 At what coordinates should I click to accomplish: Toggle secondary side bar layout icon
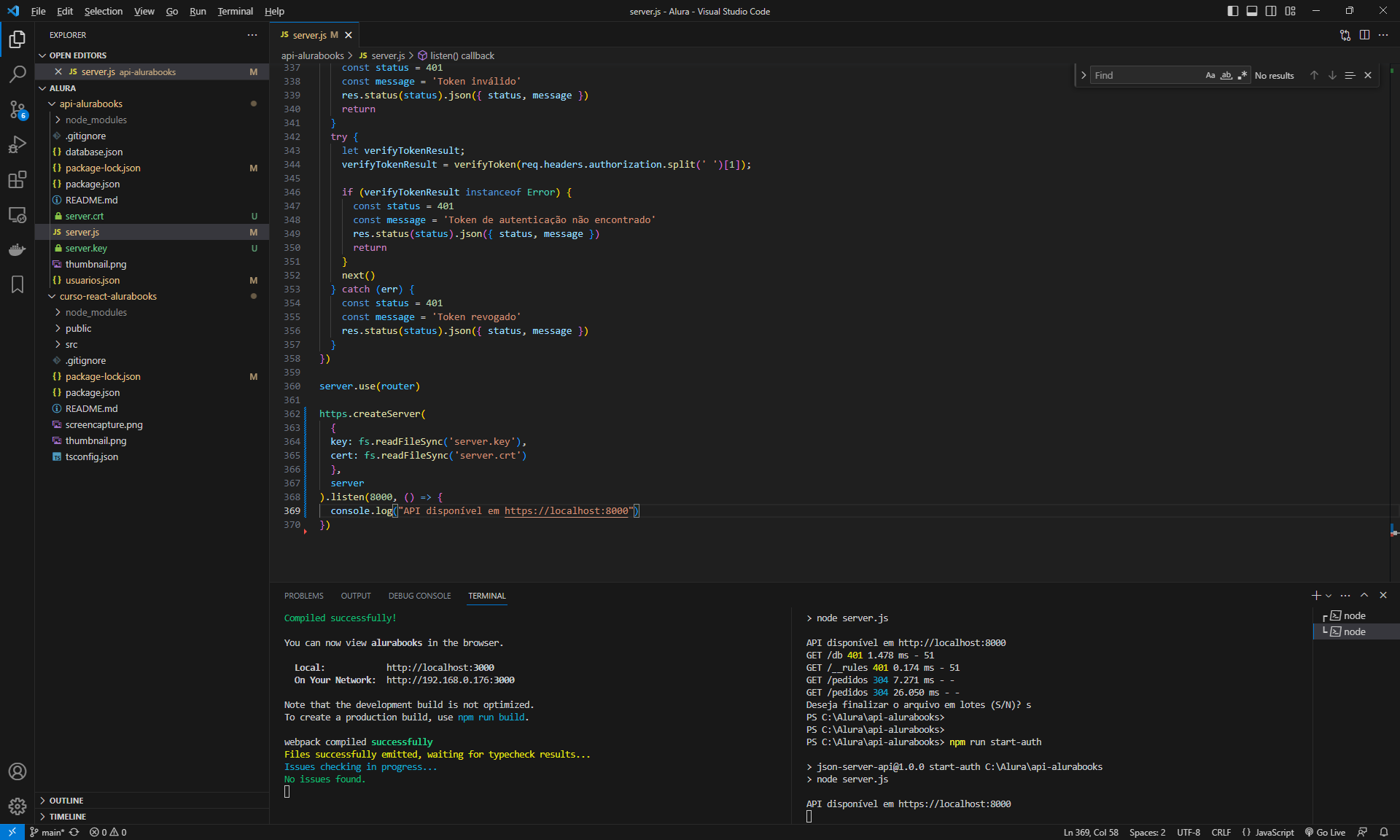(1271, 11)
